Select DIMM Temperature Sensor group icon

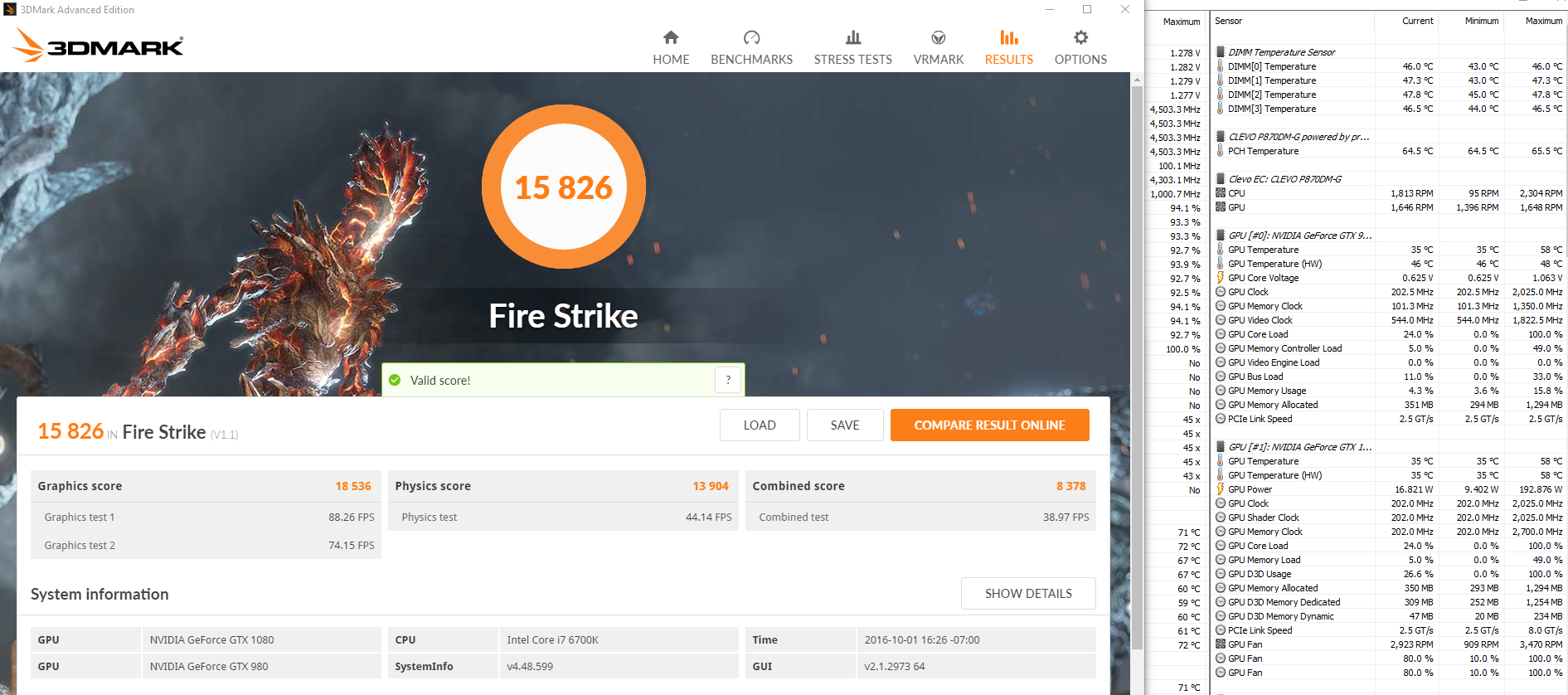[1221, 51]
